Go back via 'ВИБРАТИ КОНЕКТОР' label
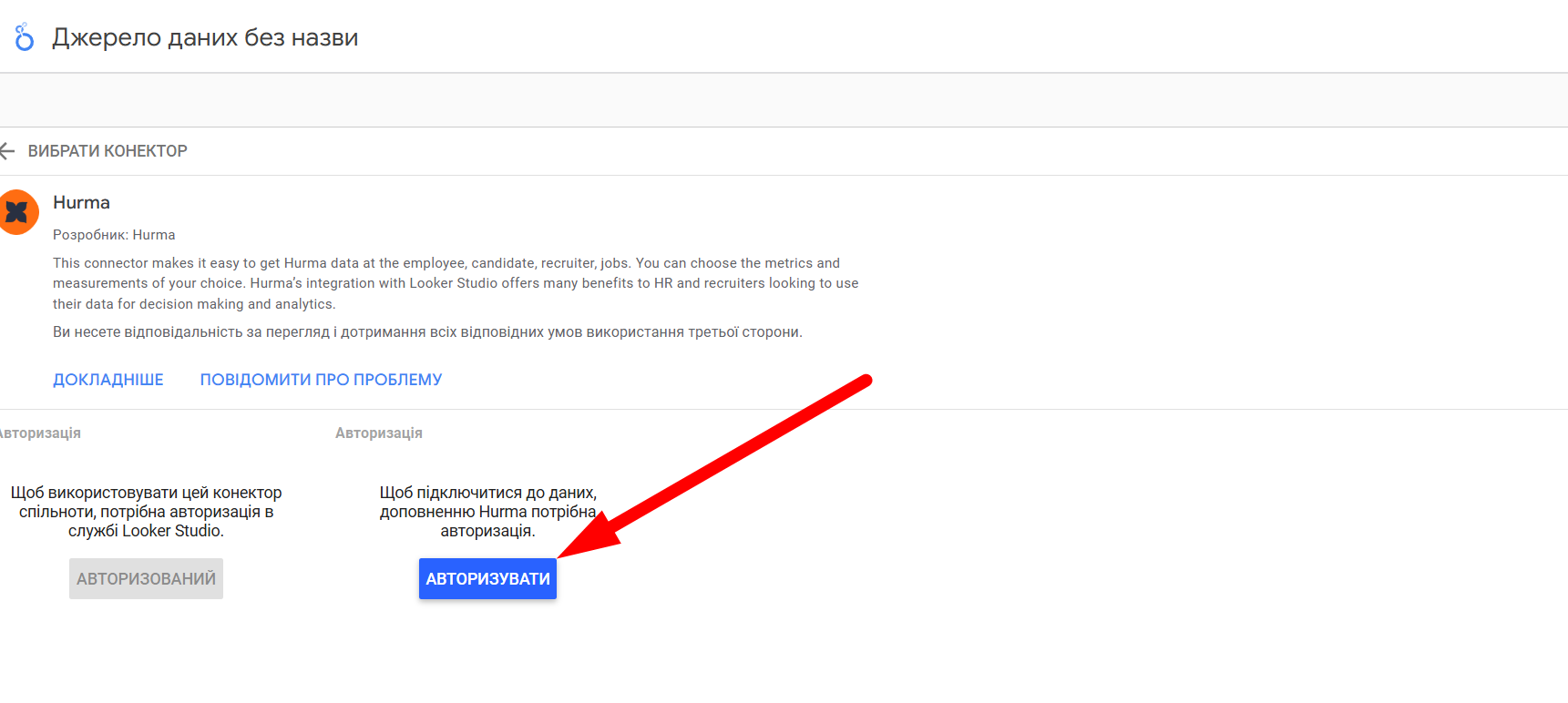1568x703 pixels. [108, 151]
